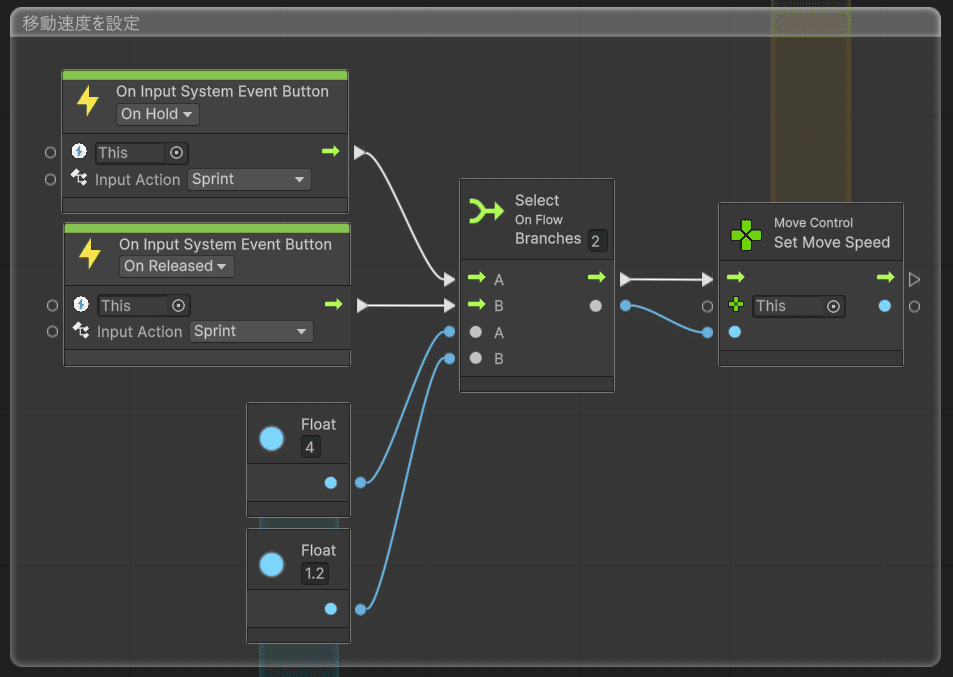Click the outer Input Action port of On Hold node
The height and width of the screenshot is (677, 953).
click(x=50, y=179)
